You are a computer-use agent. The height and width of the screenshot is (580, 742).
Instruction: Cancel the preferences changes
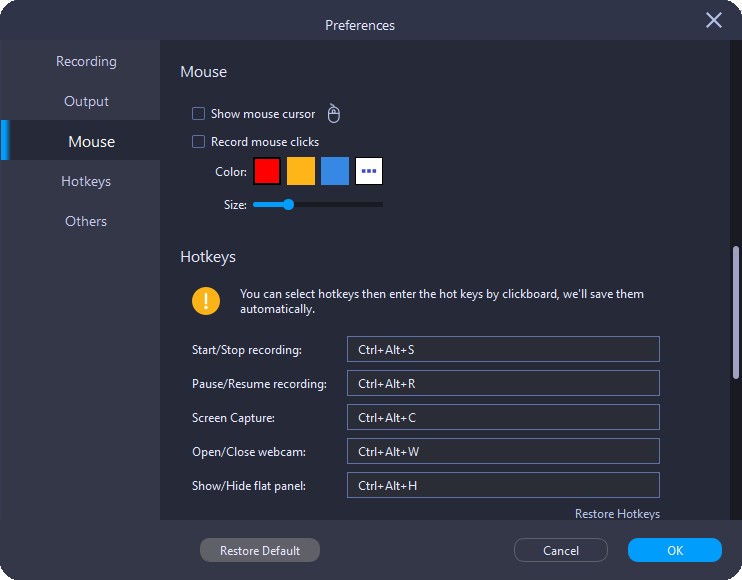tap(561, 551)
